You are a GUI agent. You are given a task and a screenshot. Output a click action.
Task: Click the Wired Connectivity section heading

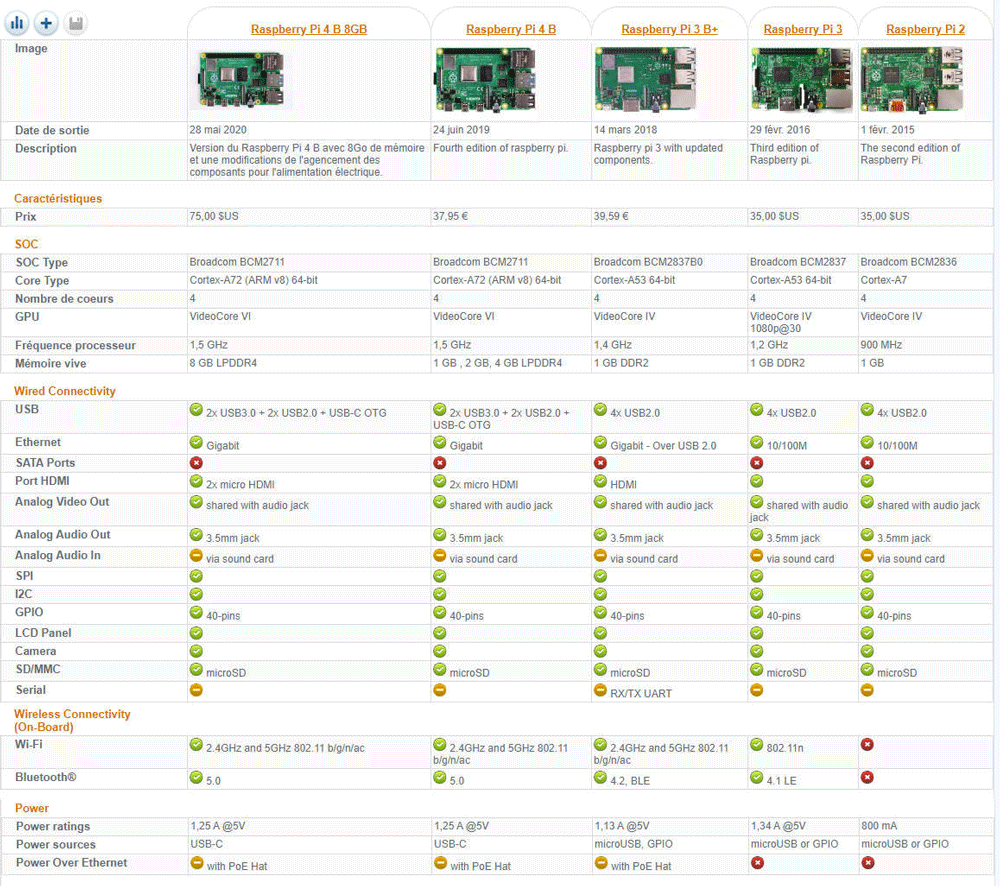[65, 391]
